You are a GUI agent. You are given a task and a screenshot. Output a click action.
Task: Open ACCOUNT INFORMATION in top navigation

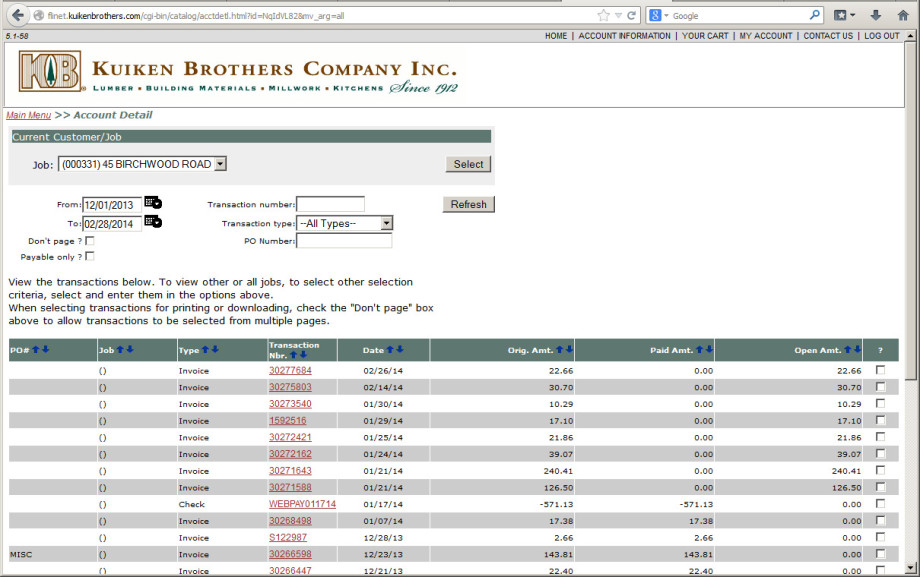pyautogui.click(x=624, y=36)
